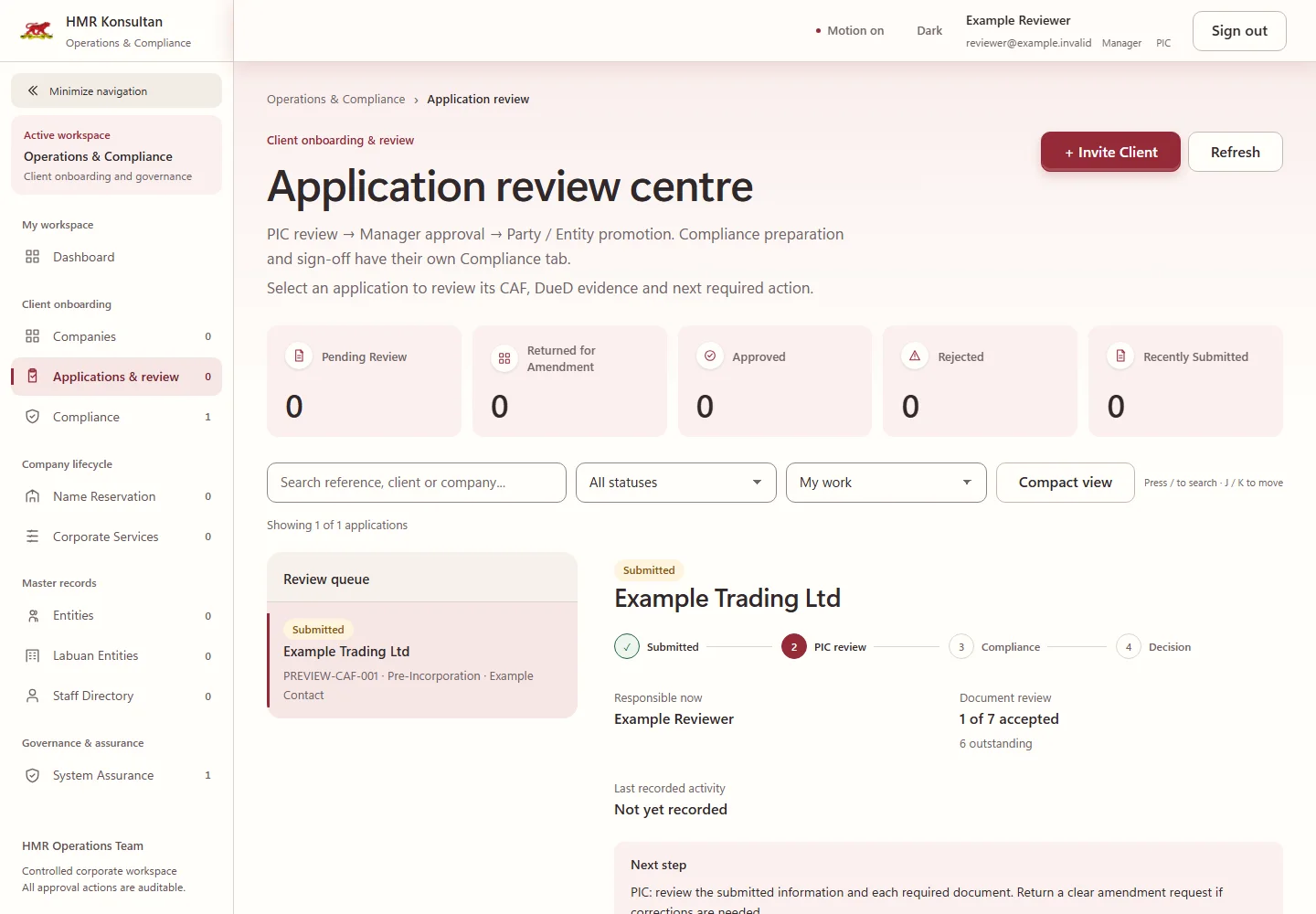The height and width of the screenshot is (914, 1316).
Task: Select the Recently Submitted stat card
Action: coord(1186,381)
